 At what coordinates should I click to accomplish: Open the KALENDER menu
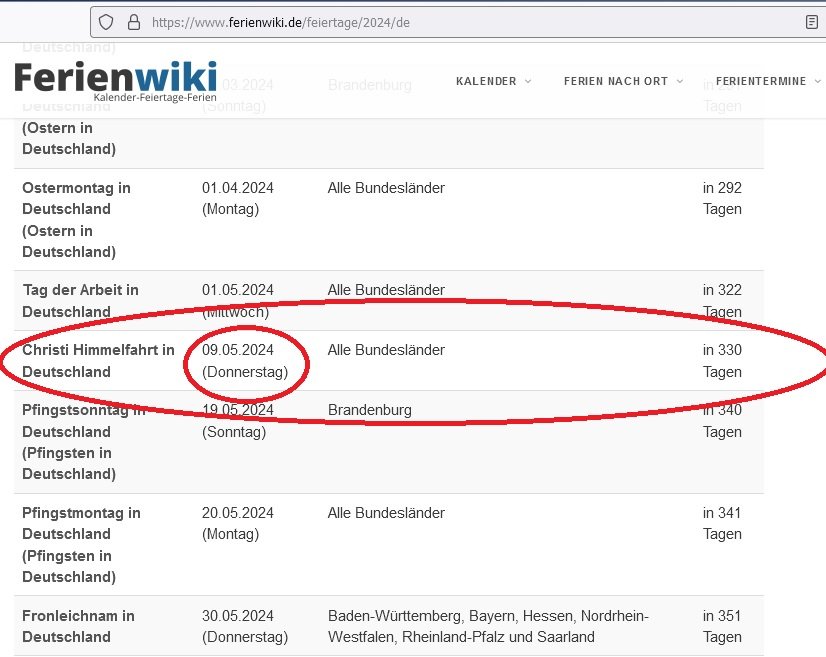coord(493,81)
